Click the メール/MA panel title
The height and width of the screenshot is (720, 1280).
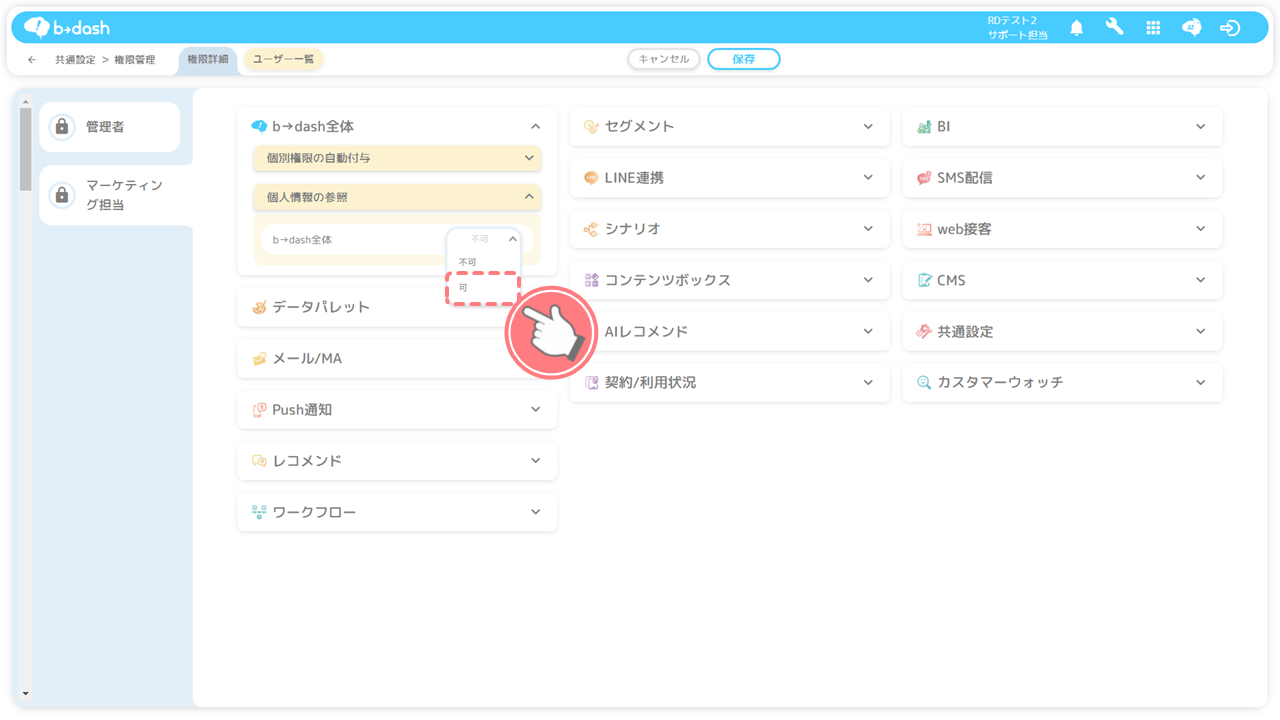(x=307, y=358)
